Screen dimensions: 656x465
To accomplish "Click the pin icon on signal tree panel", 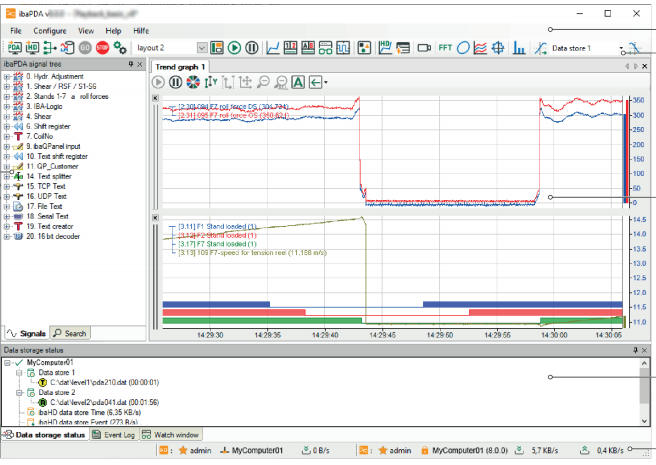I will (x=130, y=64).
